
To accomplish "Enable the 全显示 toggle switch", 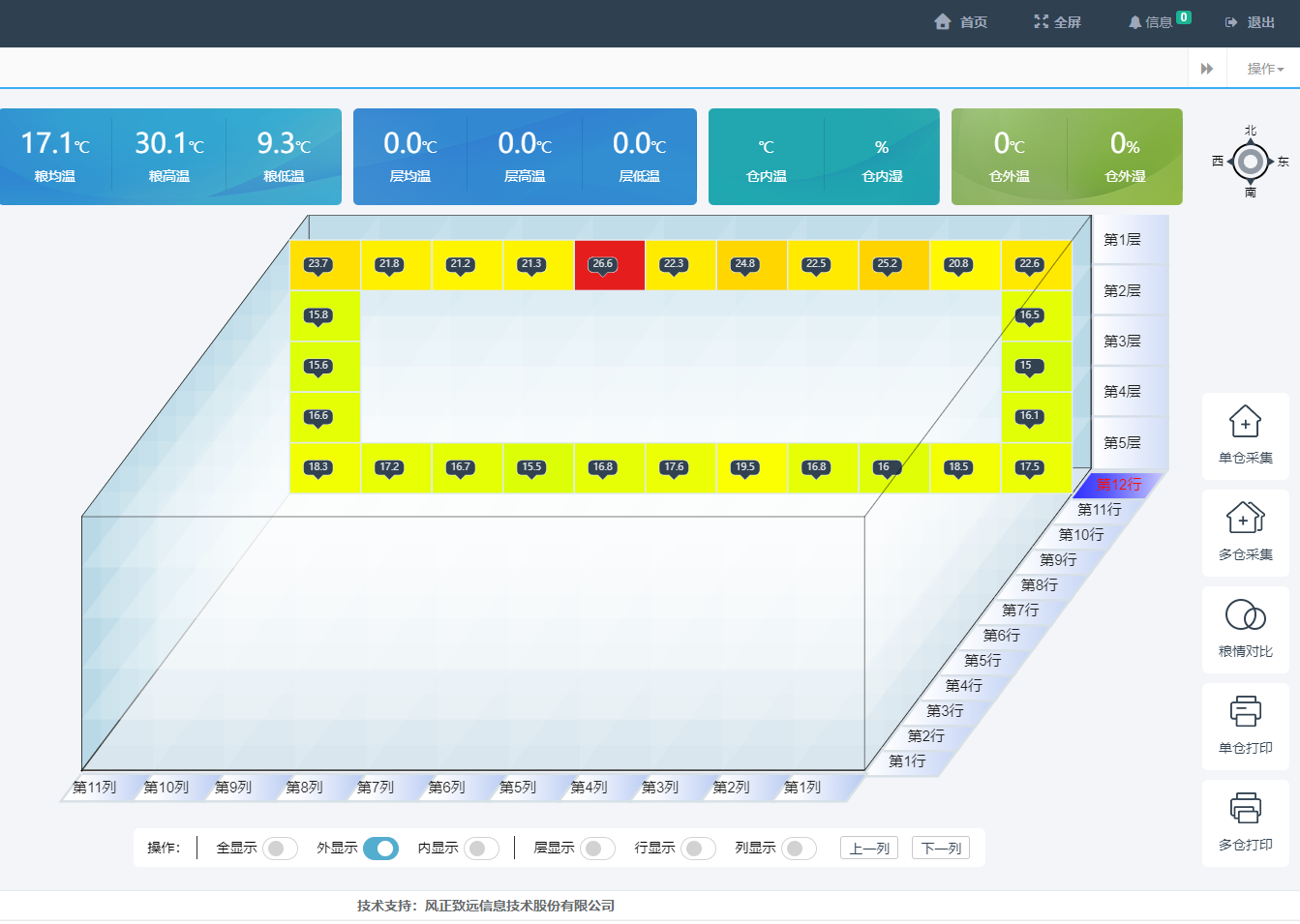I will pos(280,849).
